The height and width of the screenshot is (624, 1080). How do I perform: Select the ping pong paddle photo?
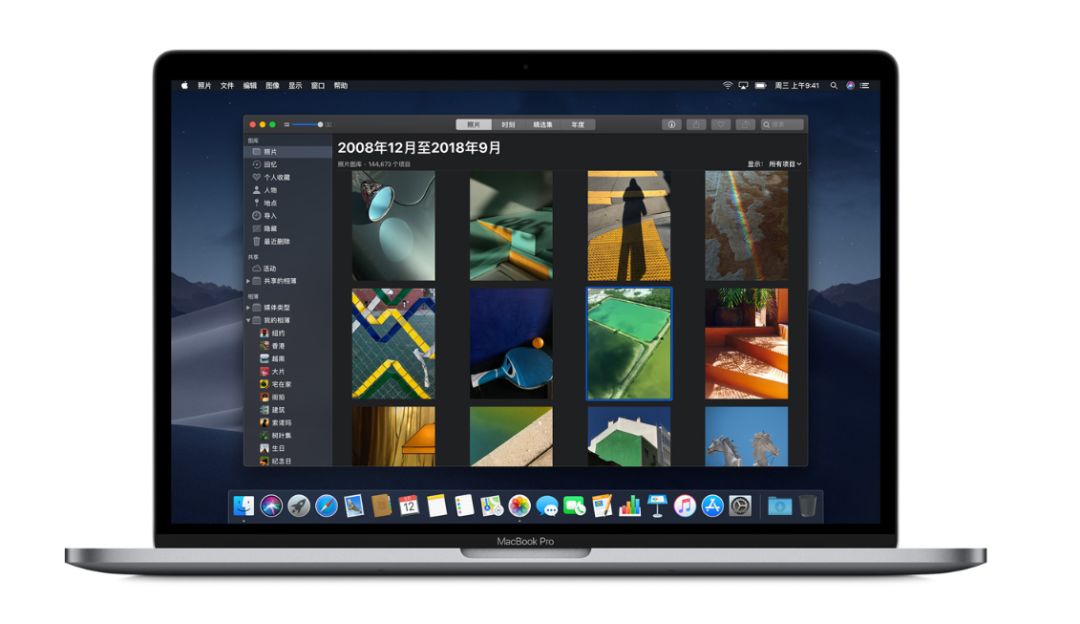pyautogui.click(x=511, y=344)
